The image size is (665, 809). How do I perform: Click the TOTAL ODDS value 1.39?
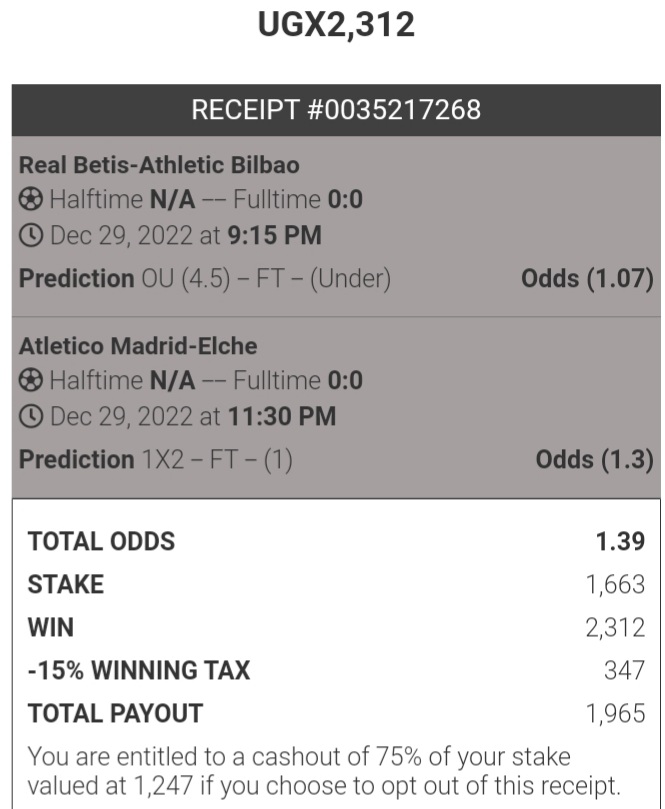(620, 542)
